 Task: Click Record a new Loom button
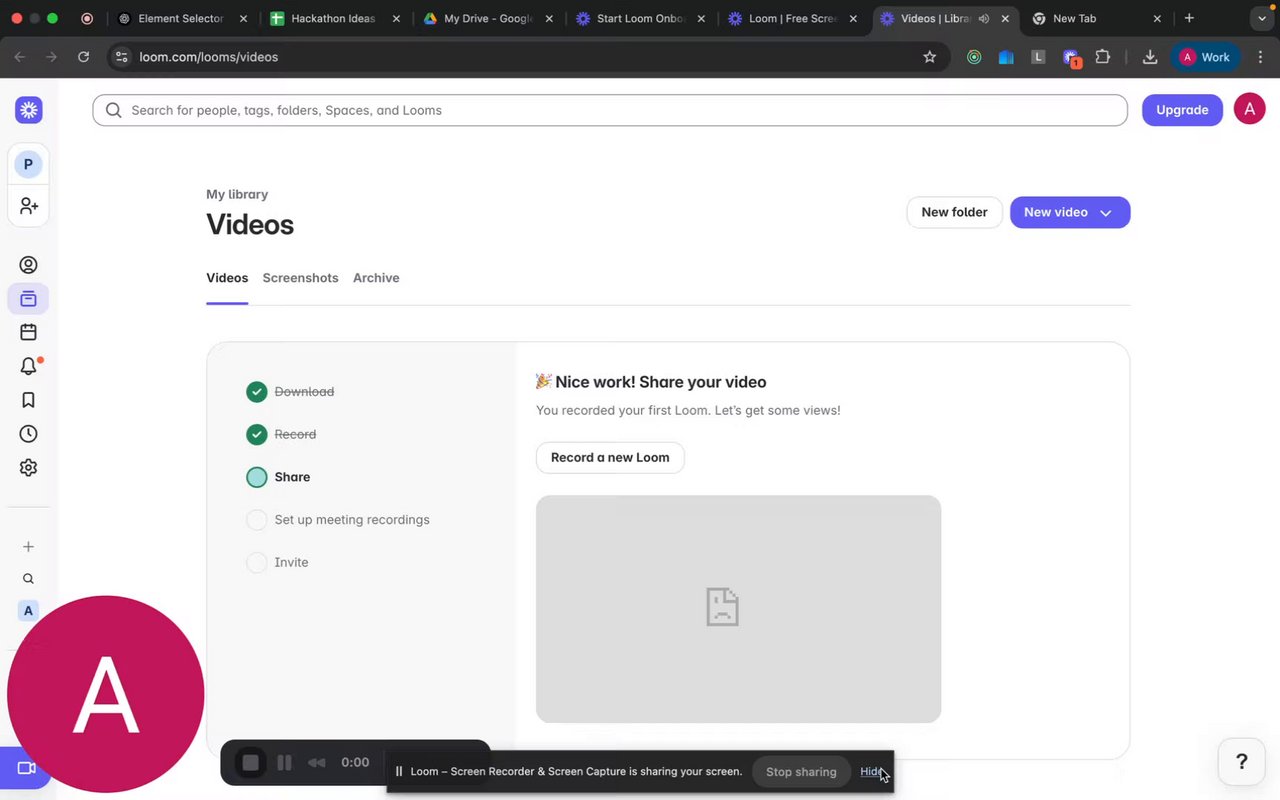tap(610, 457)
